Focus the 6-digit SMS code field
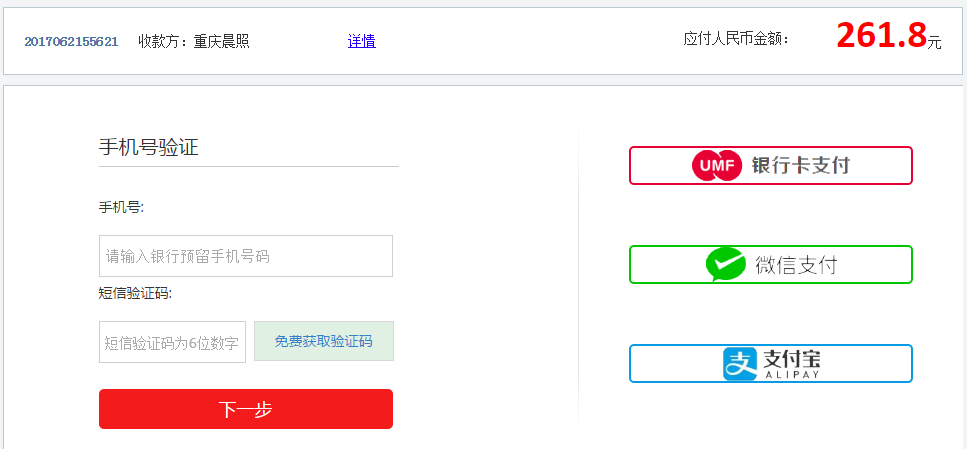967x449 pixels. (x=172, y=342)
